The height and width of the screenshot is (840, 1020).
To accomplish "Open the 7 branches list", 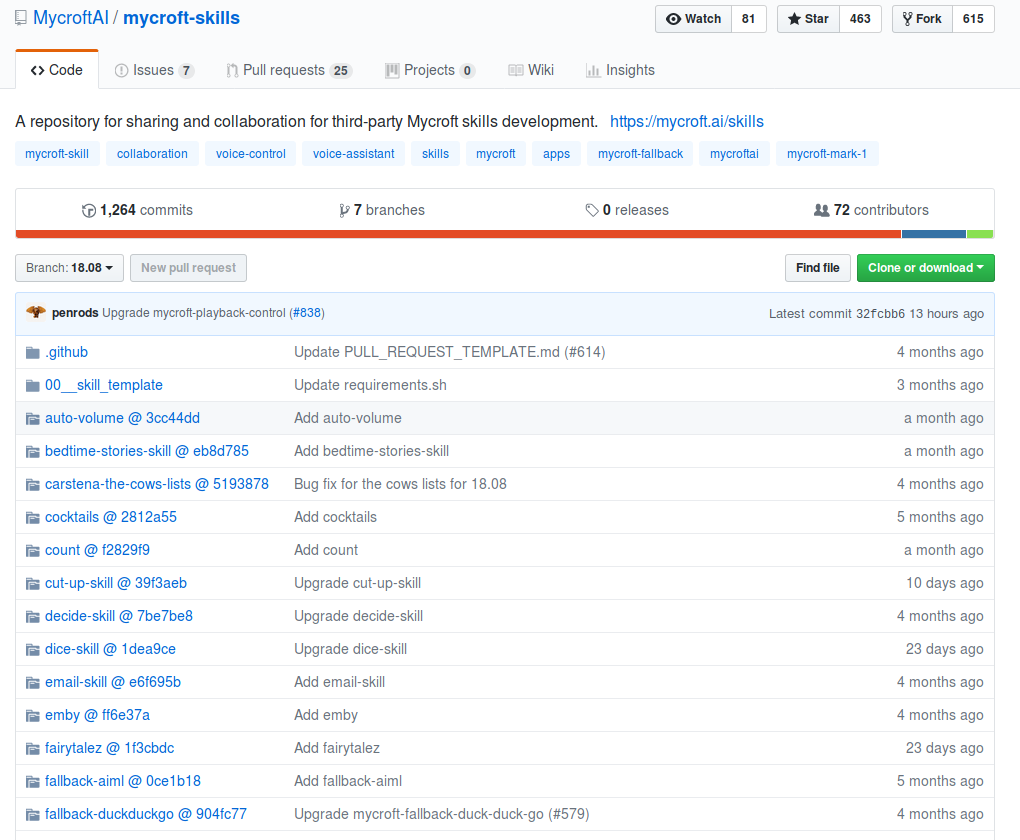I will coord(382,210).
